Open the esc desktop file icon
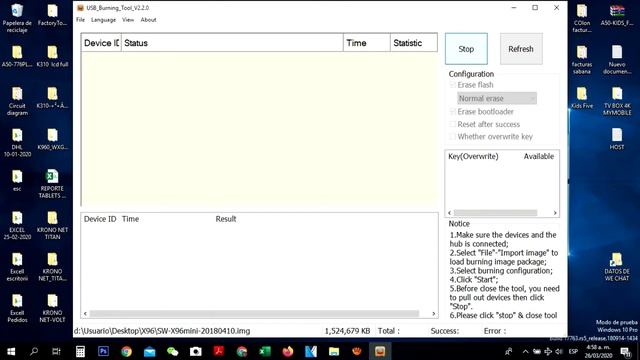 click(17, 180)
